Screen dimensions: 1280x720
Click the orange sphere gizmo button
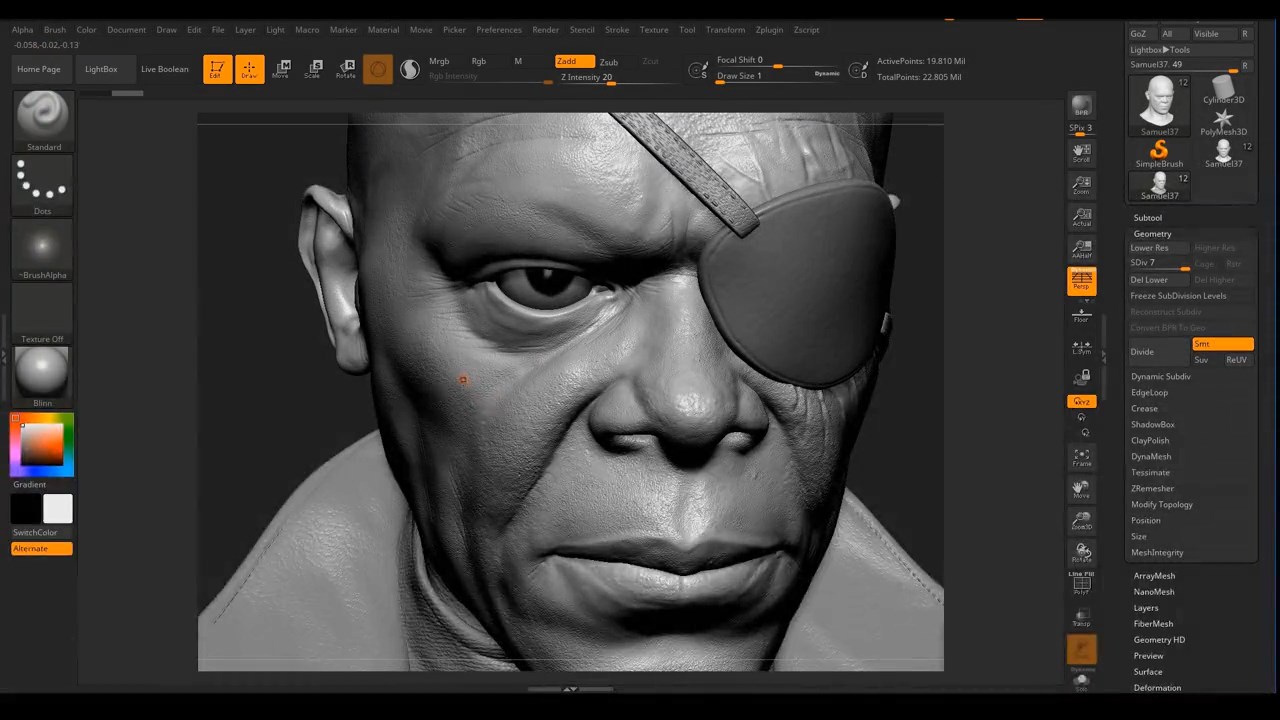click(378, 69)
